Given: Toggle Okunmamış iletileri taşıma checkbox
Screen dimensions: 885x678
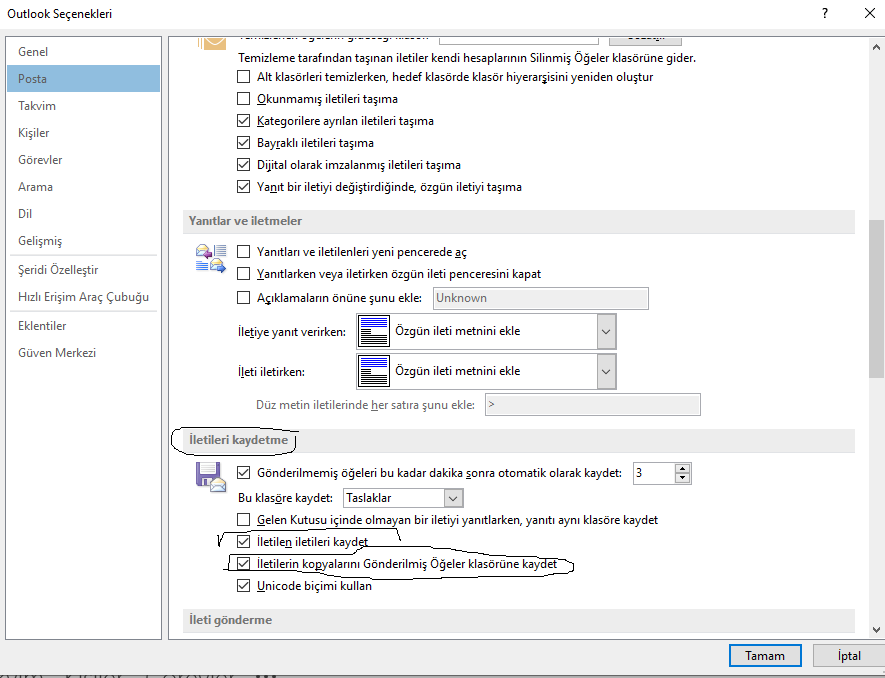Looking at the screenshot, I should [x=243, y=99].
